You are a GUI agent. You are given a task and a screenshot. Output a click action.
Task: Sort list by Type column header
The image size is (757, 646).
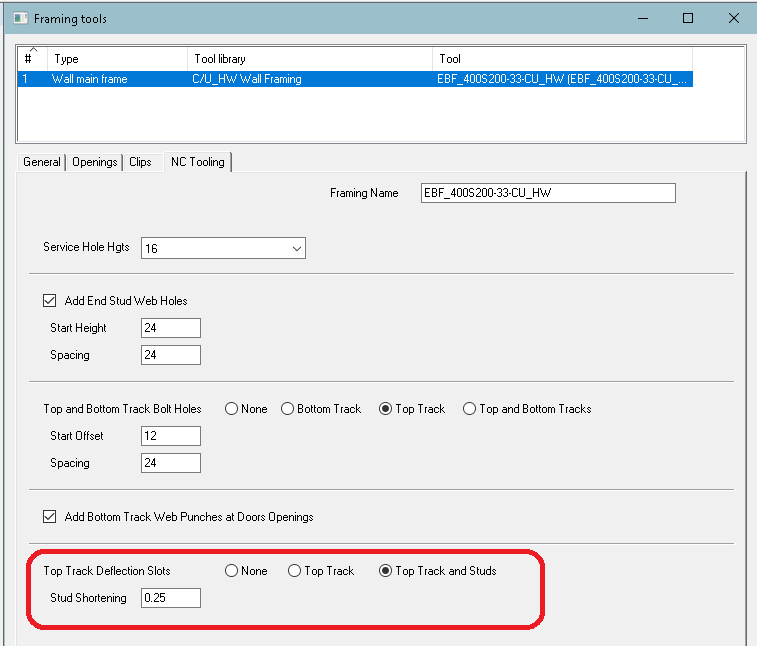click(116, 59)
